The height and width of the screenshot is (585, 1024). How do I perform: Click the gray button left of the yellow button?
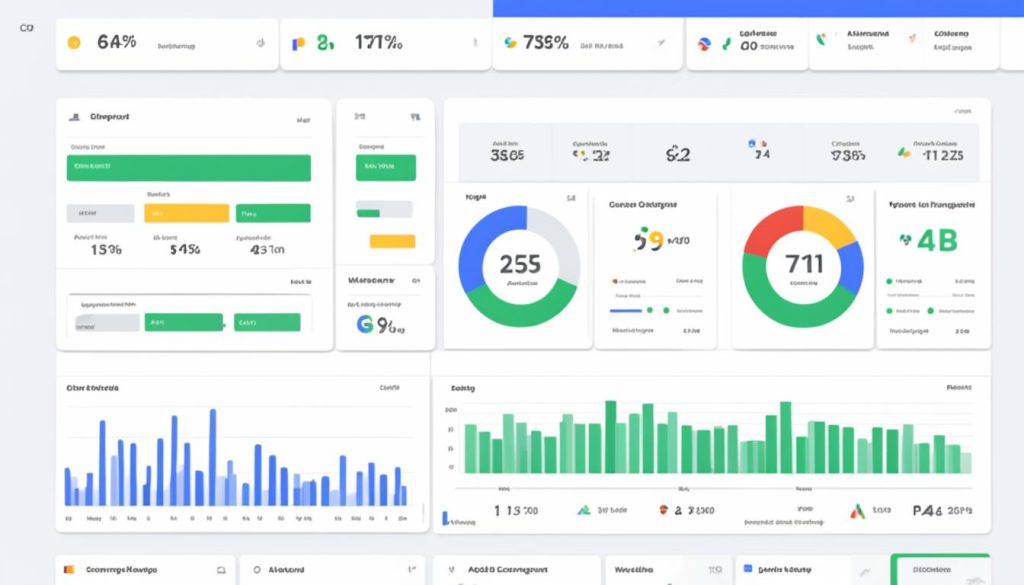(101, 213)
